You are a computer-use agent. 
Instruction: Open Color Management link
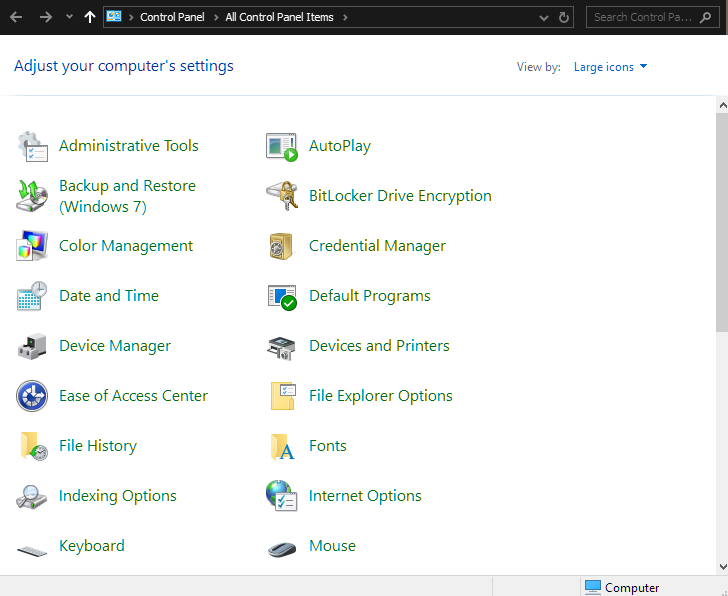coord(126,246)
